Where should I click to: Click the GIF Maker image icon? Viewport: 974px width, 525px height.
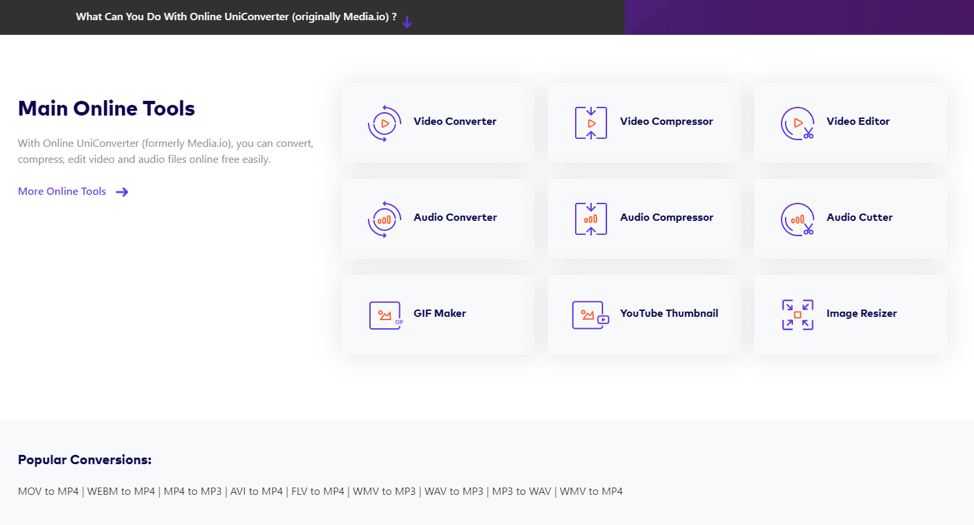[x=386, y=315]
